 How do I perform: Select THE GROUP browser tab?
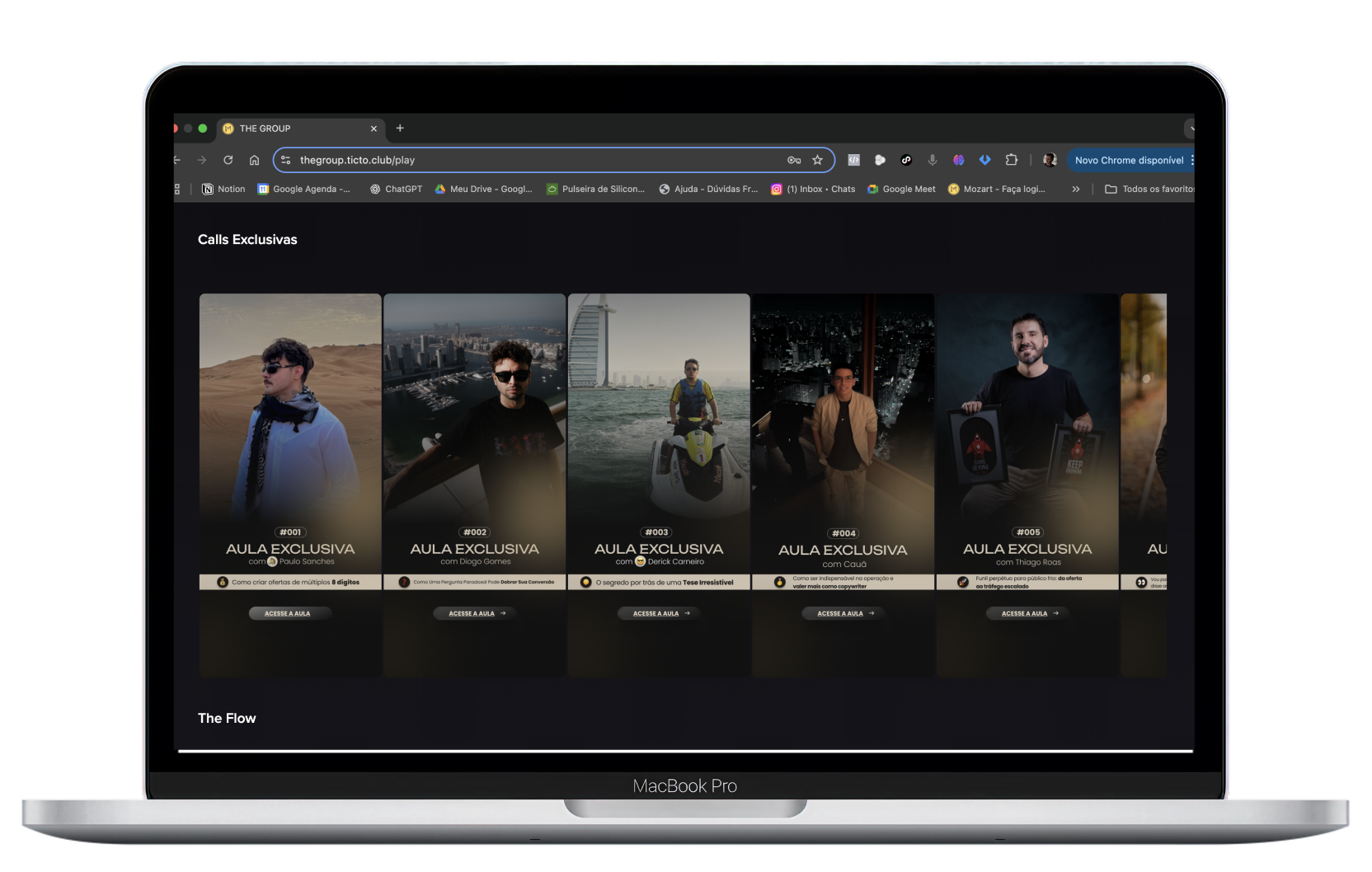(x=297, y=129)
